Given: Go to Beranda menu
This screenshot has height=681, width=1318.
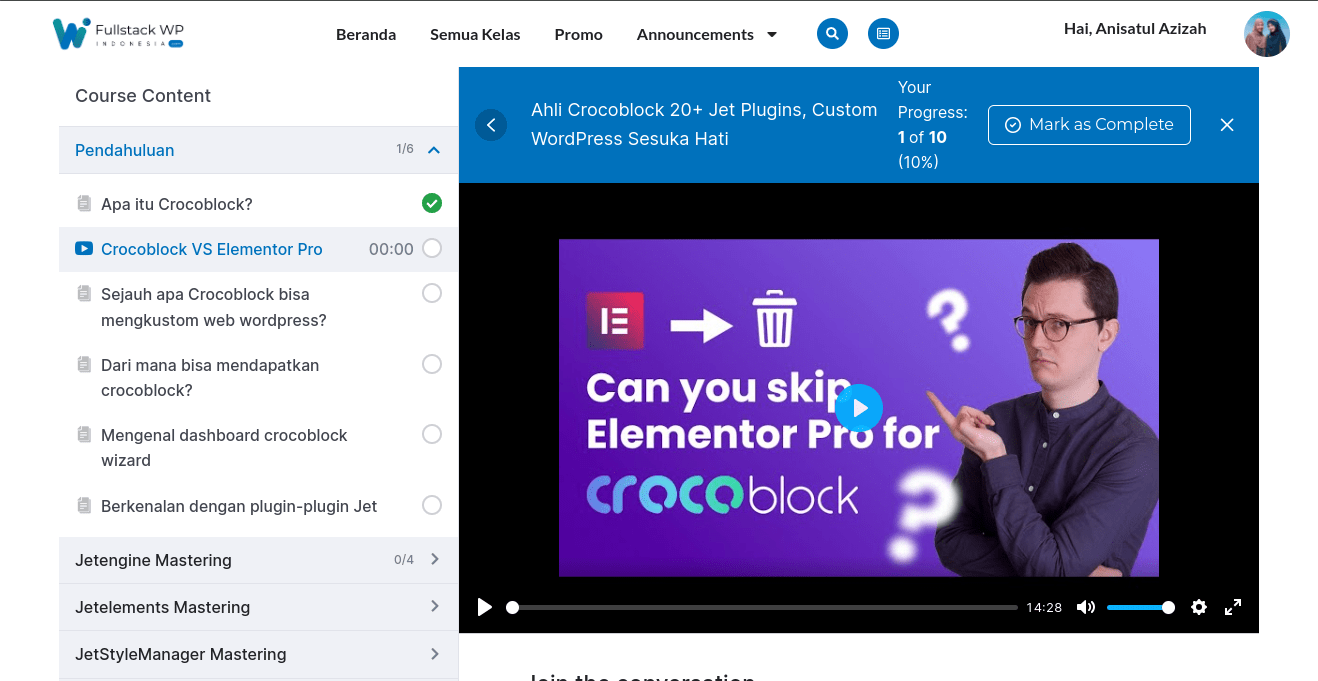Looking at the screenshot, I should point(366,34).
